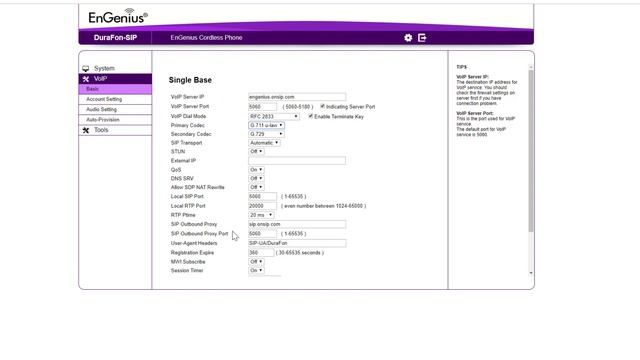Image resolution: width=640 pixels, height=360 pixels.
Task: Click the System monitor icon
Action: pyautogui.click(x=86, y=69)
